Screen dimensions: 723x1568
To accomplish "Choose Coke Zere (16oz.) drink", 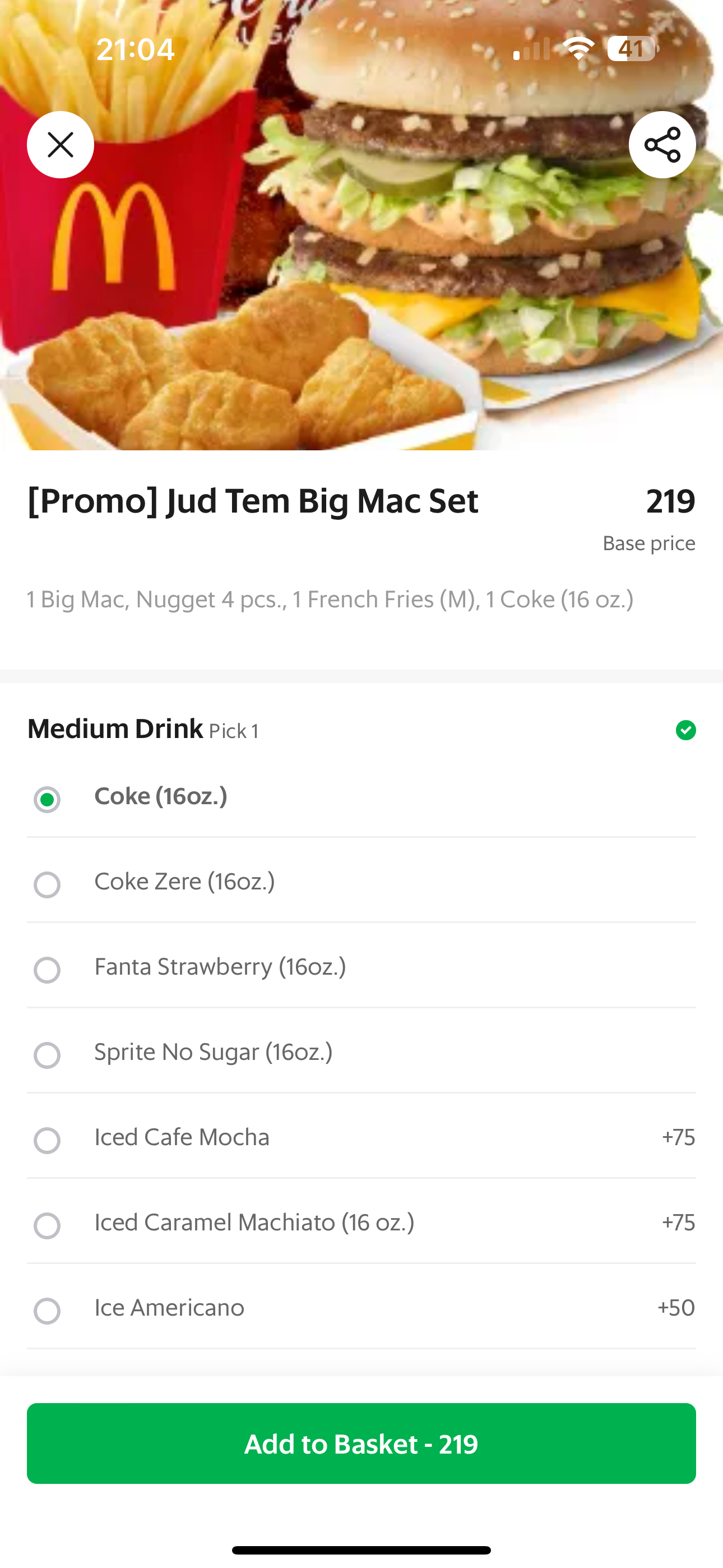I will point(47,884).
